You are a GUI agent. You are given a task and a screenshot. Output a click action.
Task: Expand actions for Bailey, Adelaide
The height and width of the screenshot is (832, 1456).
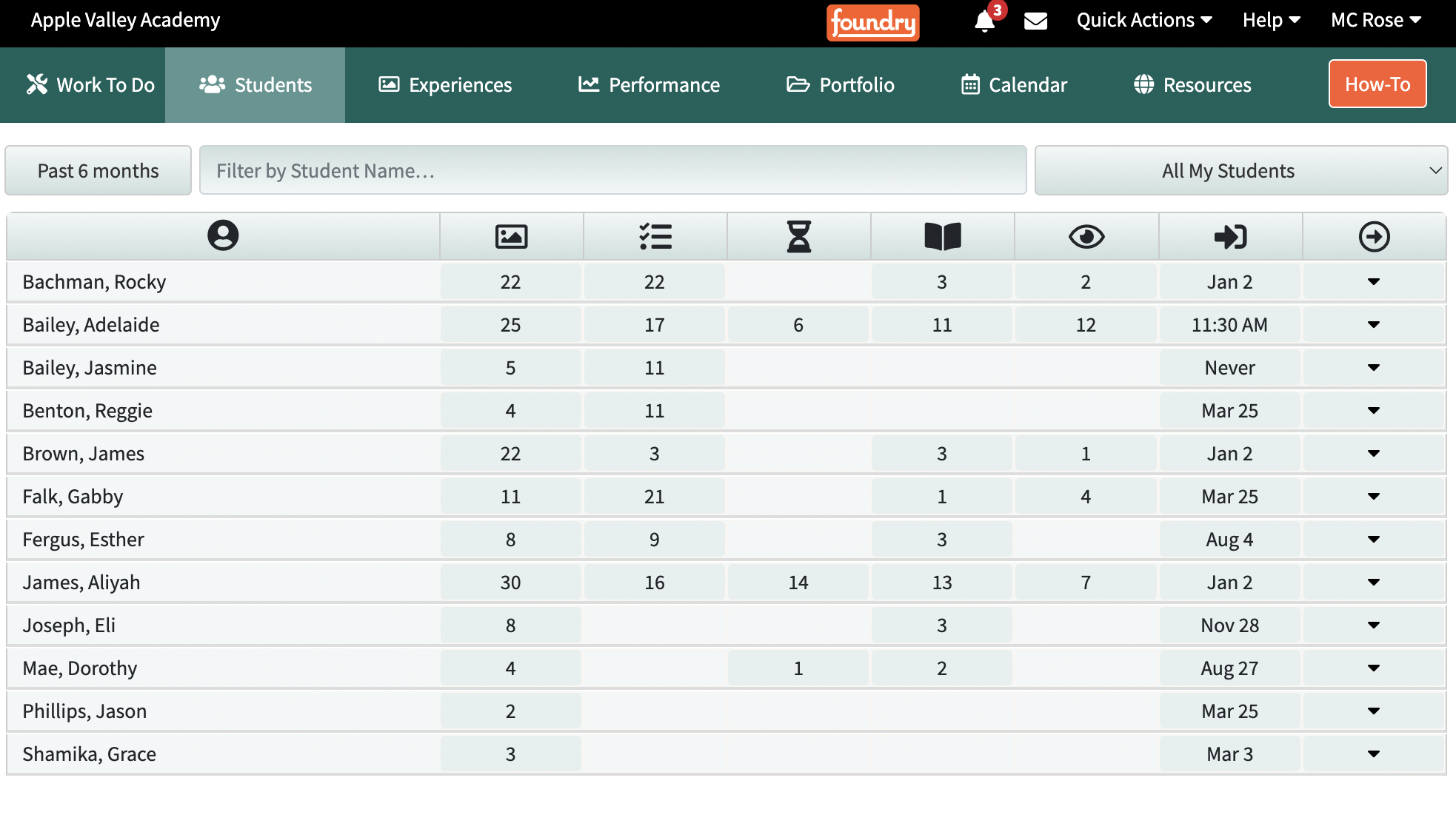coord(1374,325)
